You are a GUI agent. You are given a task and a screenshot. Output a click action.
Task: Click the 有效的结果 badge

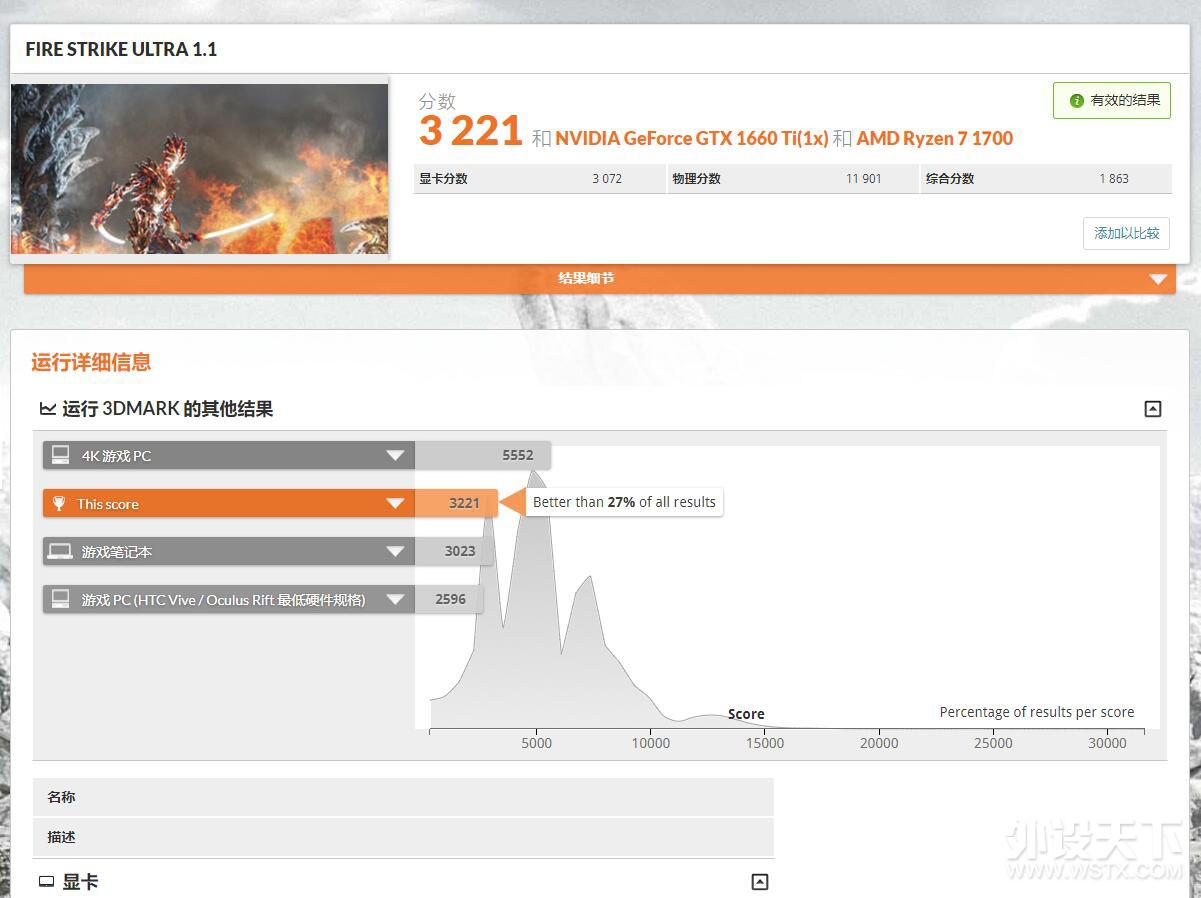[1112, 100]
